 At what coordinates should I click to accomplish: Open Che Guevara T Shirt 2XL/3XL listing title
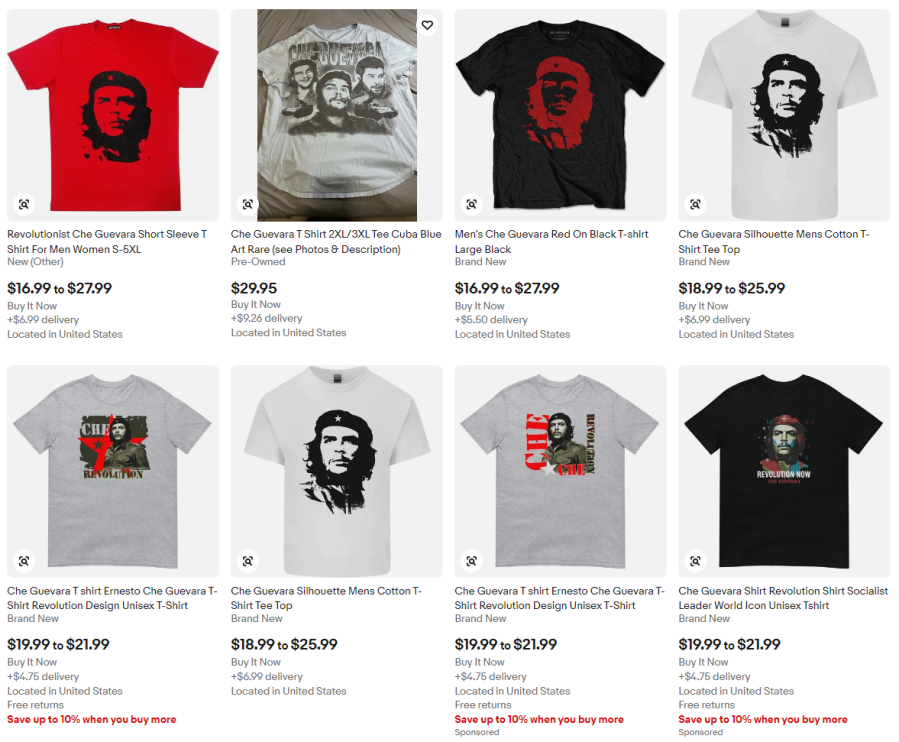336,241
